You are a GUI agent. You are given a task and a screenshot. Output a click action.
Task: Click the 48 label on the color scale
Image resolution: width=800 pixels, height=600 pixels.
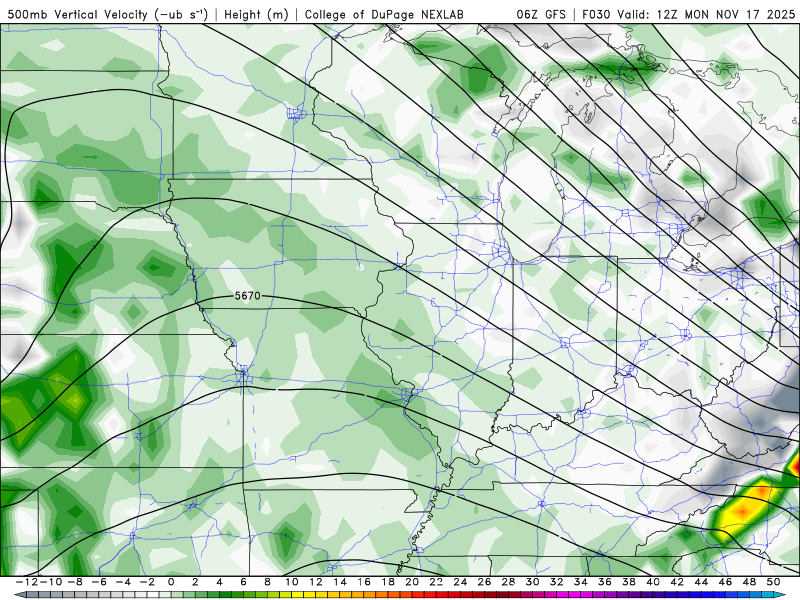(749, 582)
